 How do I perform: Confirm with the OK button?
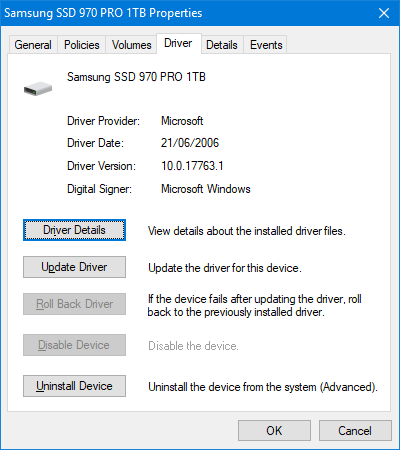click(x=274, y=431)
